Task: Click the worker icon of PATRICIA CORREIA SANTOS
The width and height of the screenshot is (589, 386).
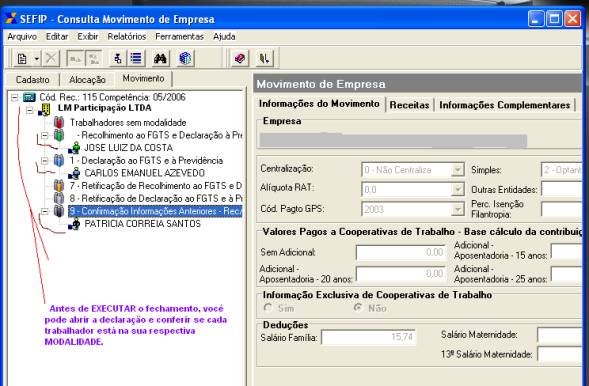Action: (75, 224)
